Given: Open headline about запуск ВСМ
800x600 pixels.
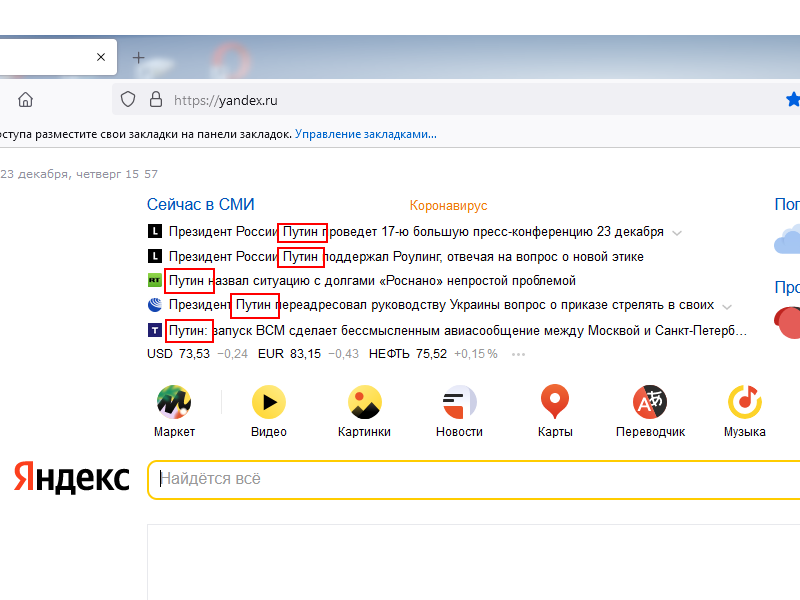Looking at the screenshot, I should (458, 331).
